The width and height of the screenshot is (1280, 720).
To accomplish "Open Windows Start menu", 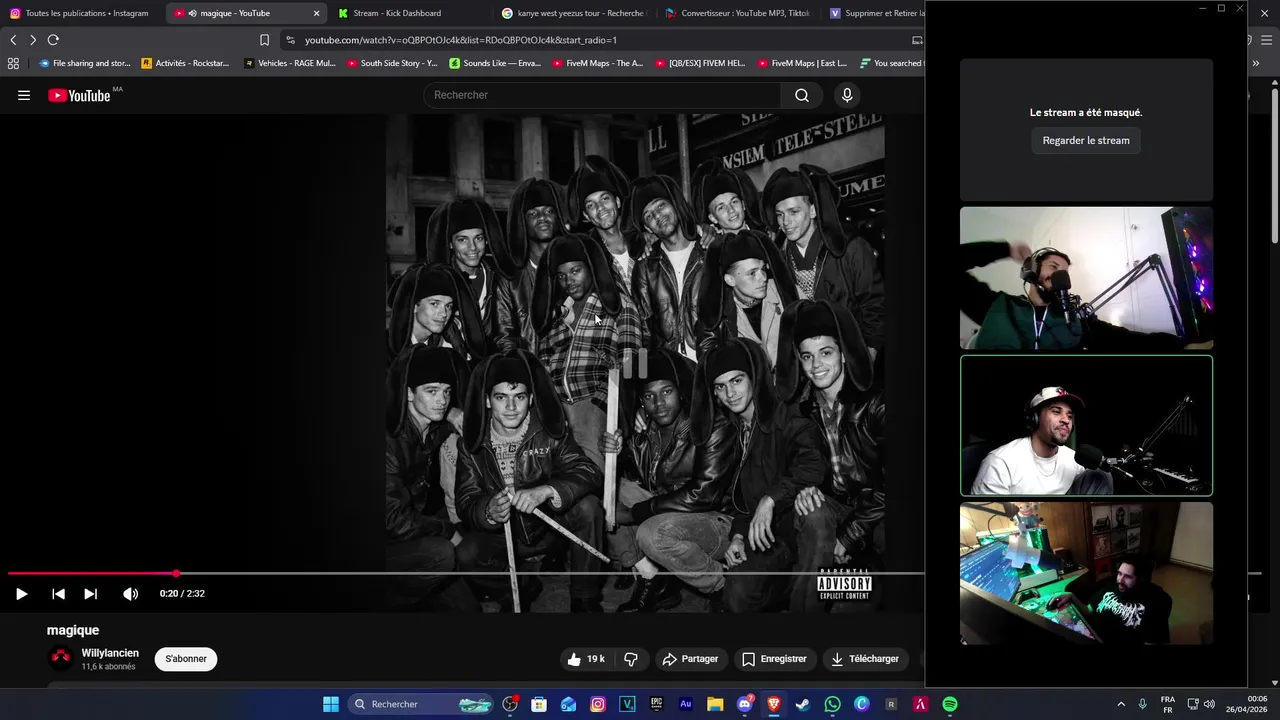I will (330, 704).
